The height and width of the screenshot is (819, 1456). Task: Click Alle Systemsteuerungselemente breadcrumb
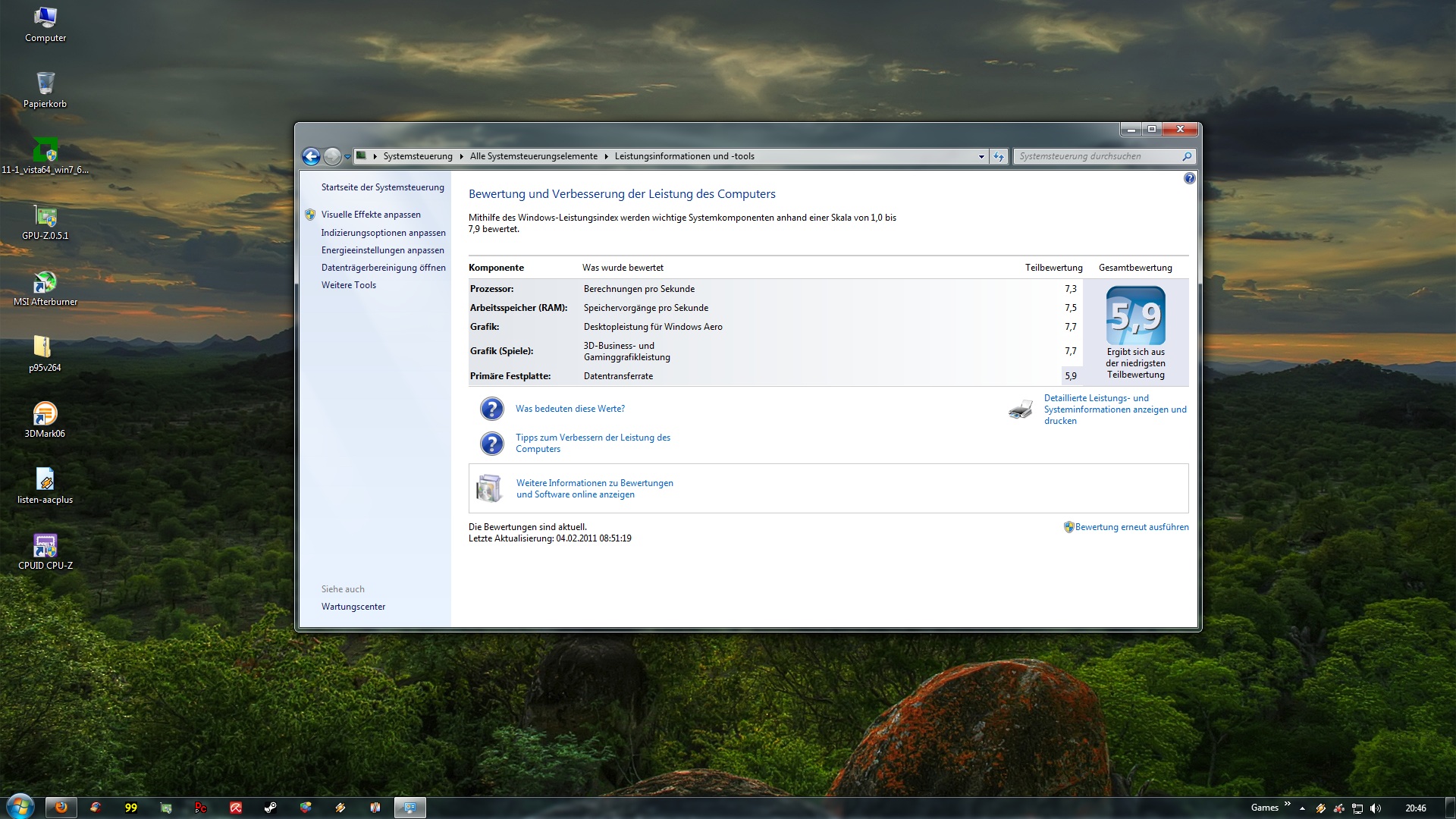(533, 156)
